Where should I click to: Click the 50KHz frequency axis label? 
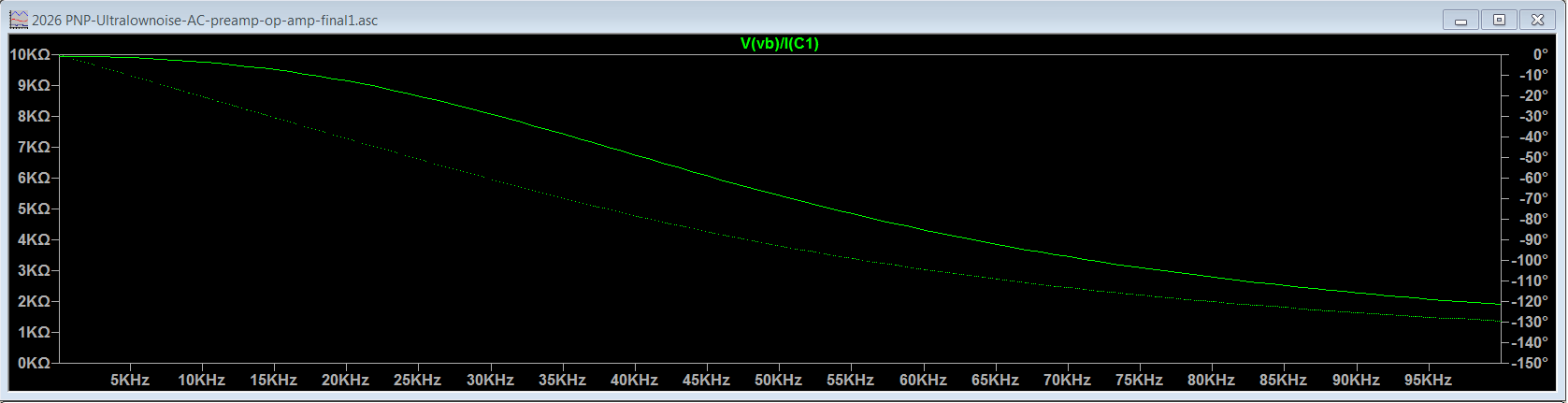coord(779,381)
